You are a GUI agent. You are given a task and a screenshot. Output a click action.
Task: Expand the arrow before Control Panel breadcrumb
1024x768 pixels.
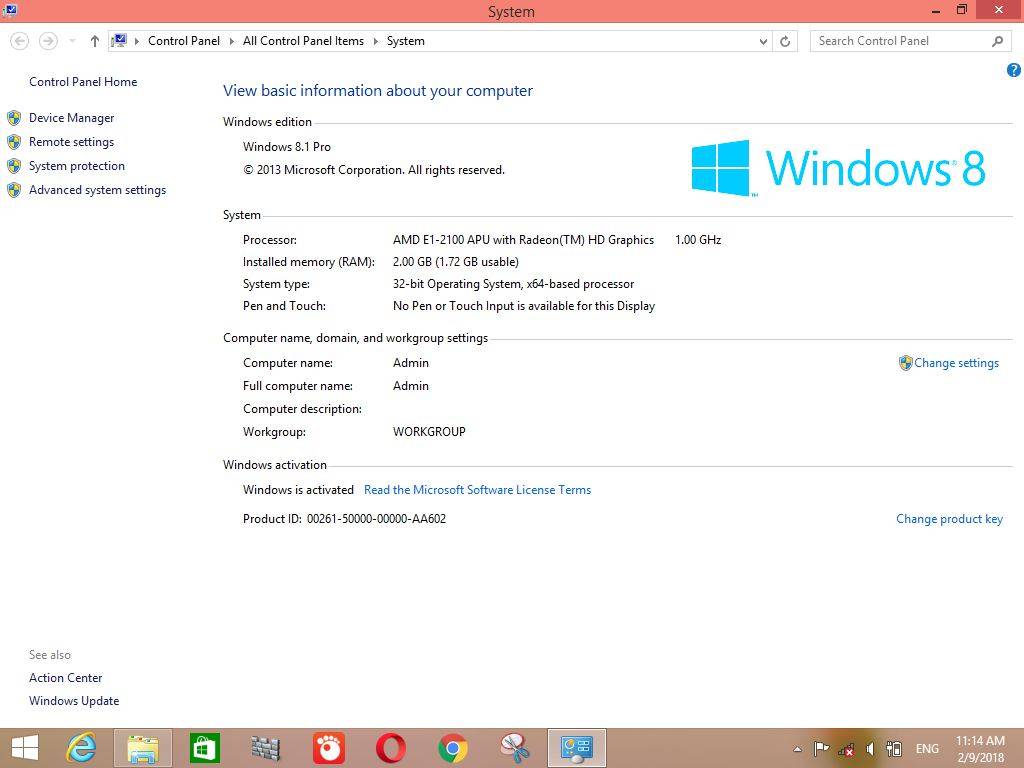[137, 41]
